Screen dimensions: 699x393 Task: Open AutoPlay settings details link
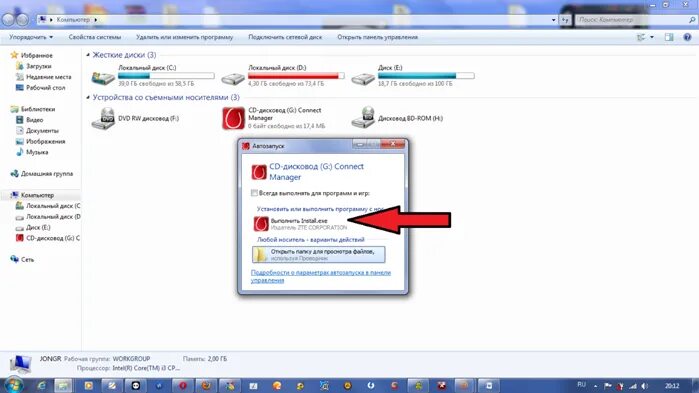point(321,276)
